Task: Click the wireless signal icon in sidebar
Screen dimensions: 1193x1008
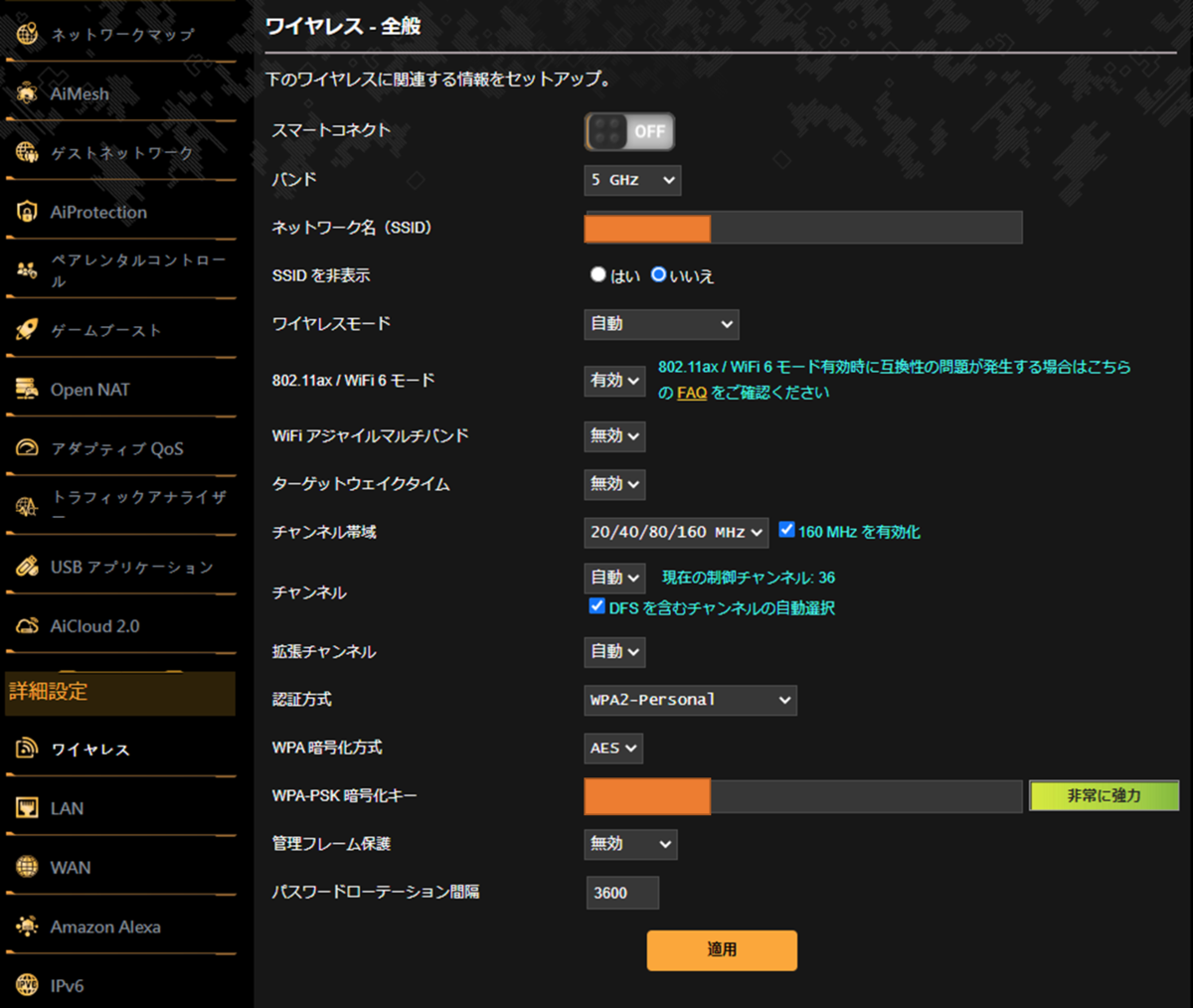Action: (27, 749)
